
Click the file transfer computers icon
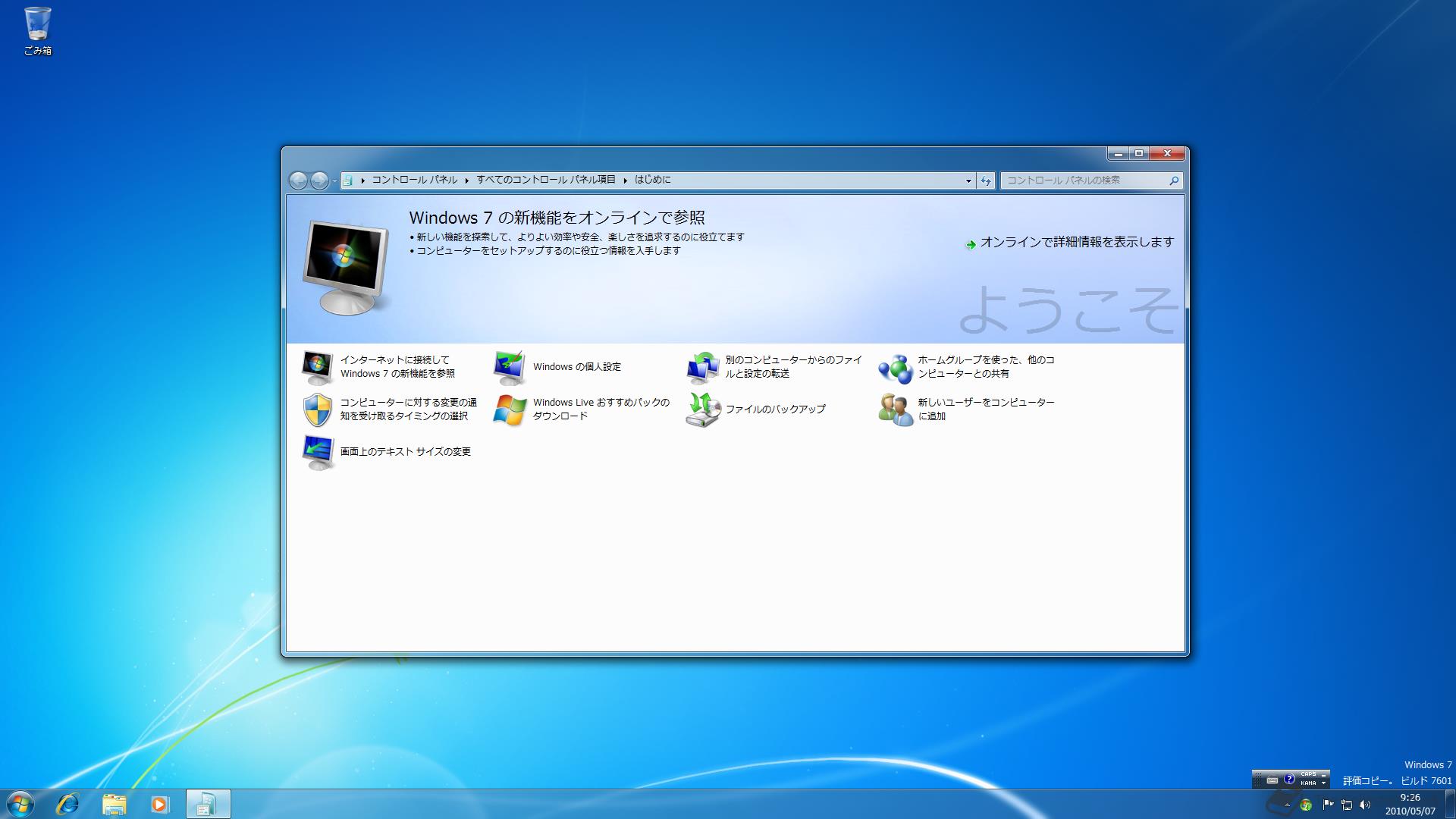(x=702, y=367)
